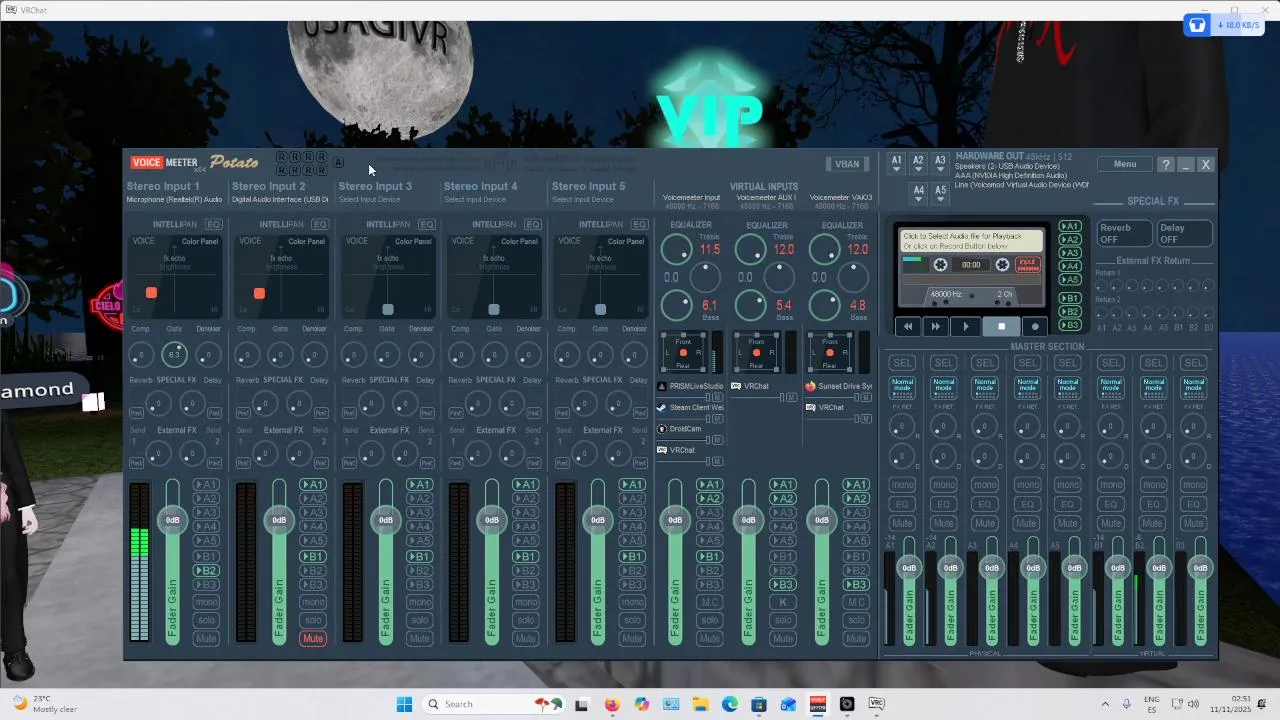Click first Normal mode button in Master Section
The height and width of the screenshot is (720, 1280).
click(902, 387)
